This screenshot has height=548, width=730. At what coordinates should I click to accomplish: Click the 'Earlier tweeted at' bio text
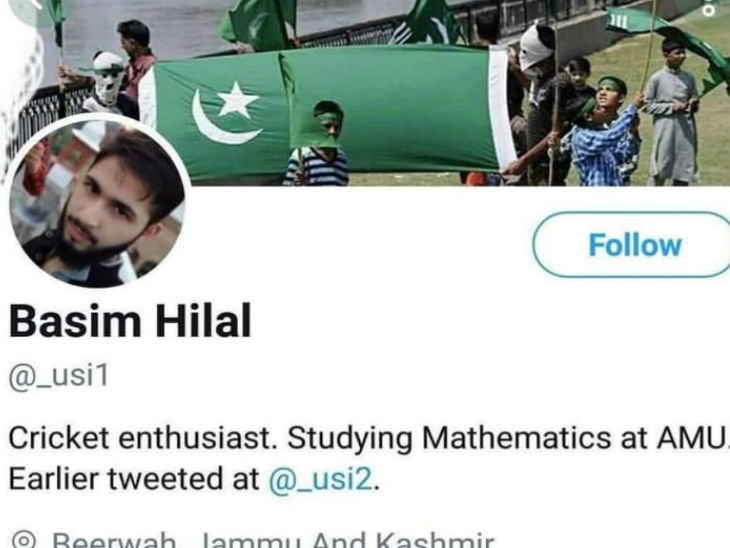pyautogui.click(x=134, y=479)
